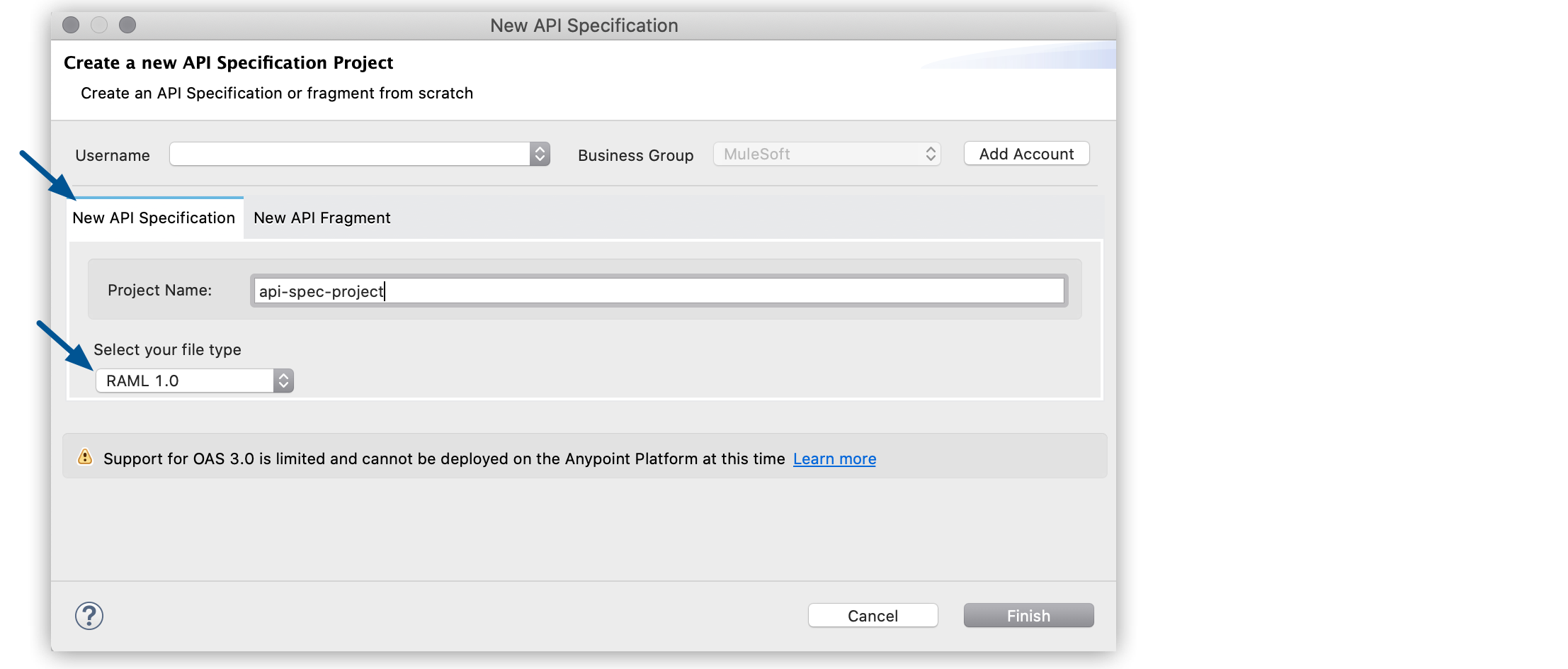
Task: Click the Select your file type label
Action: (x=168, y=349)
